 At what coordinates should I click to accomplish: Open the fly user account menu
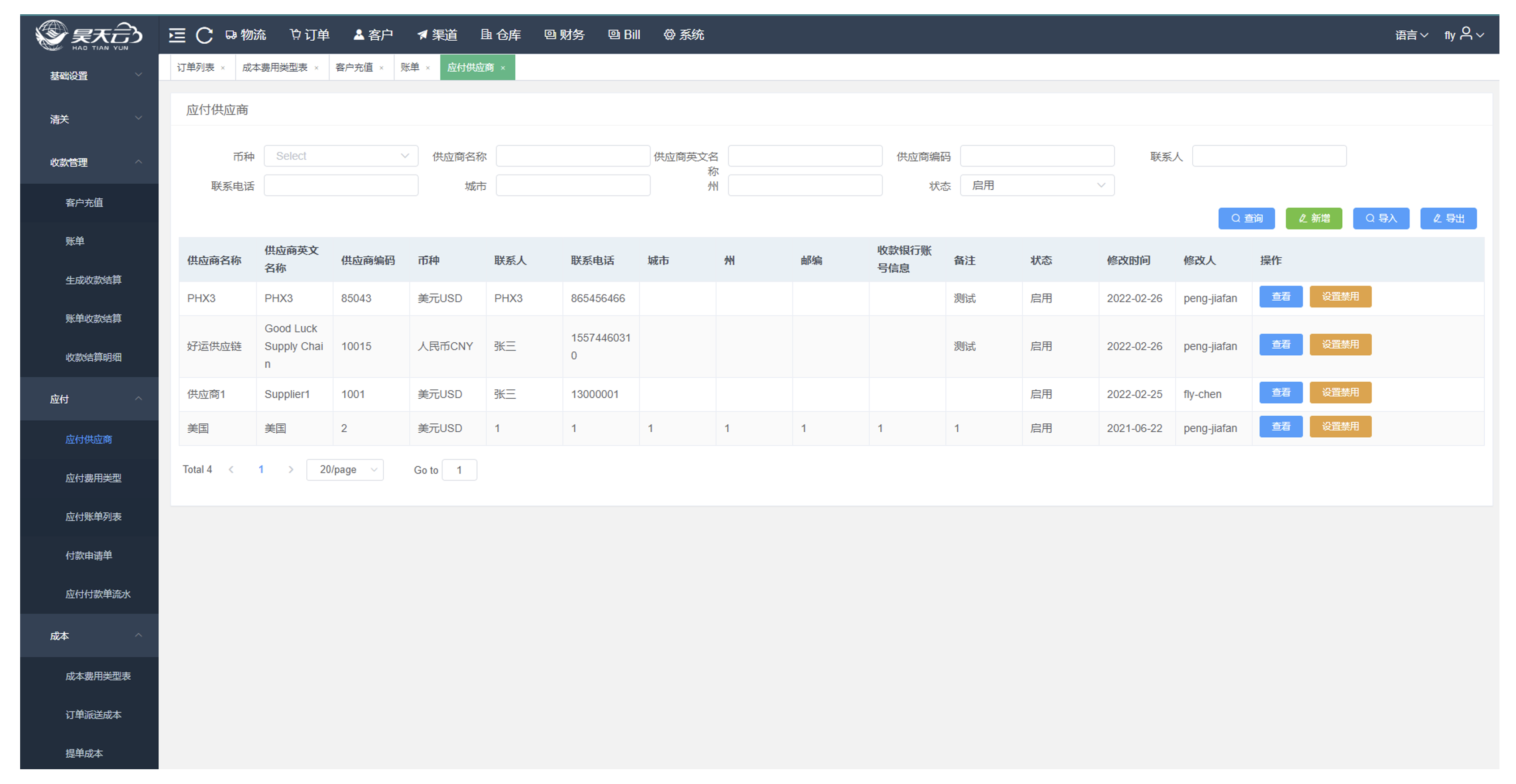[x=1464, y=35]
